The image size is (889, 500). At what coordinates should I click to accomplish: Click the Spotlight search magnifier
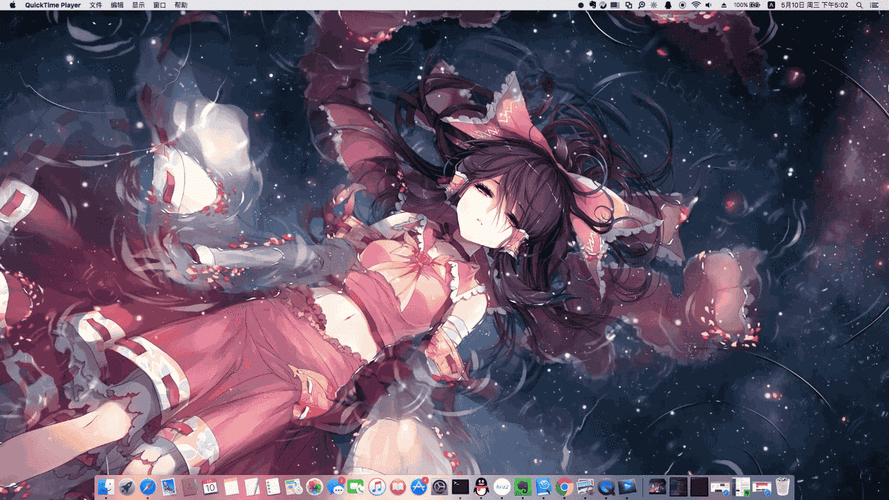pos(858,5)
